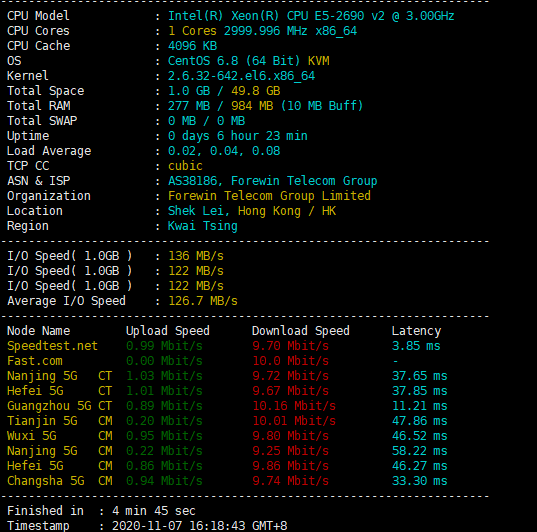Click the Guangzhou 5G CT node

(59, 406)
